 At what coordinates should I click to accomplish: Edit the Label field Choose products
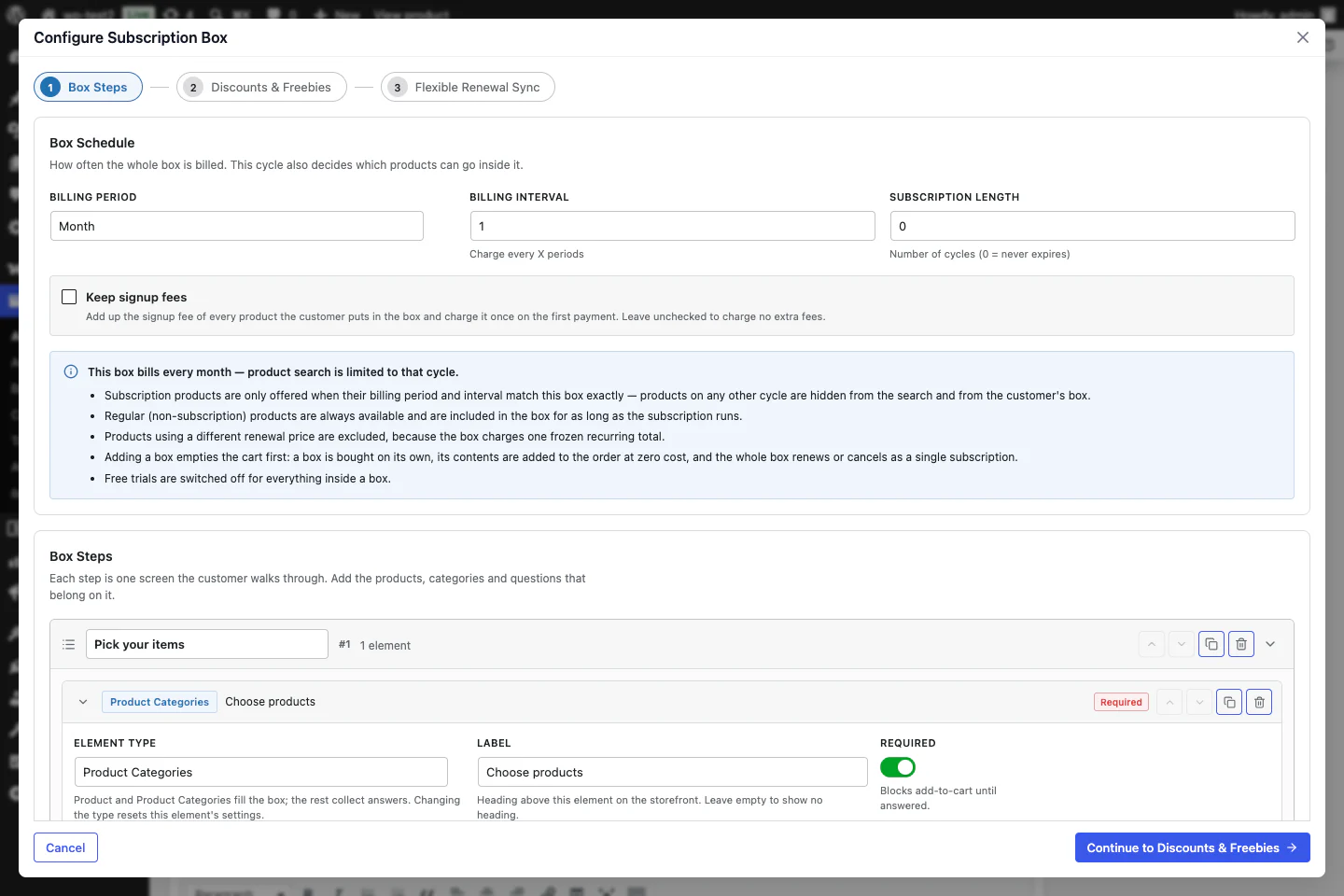(x=673, y=772)
